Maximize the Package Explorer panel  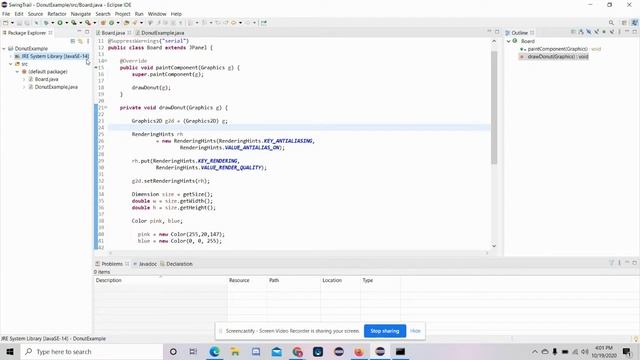87,32
